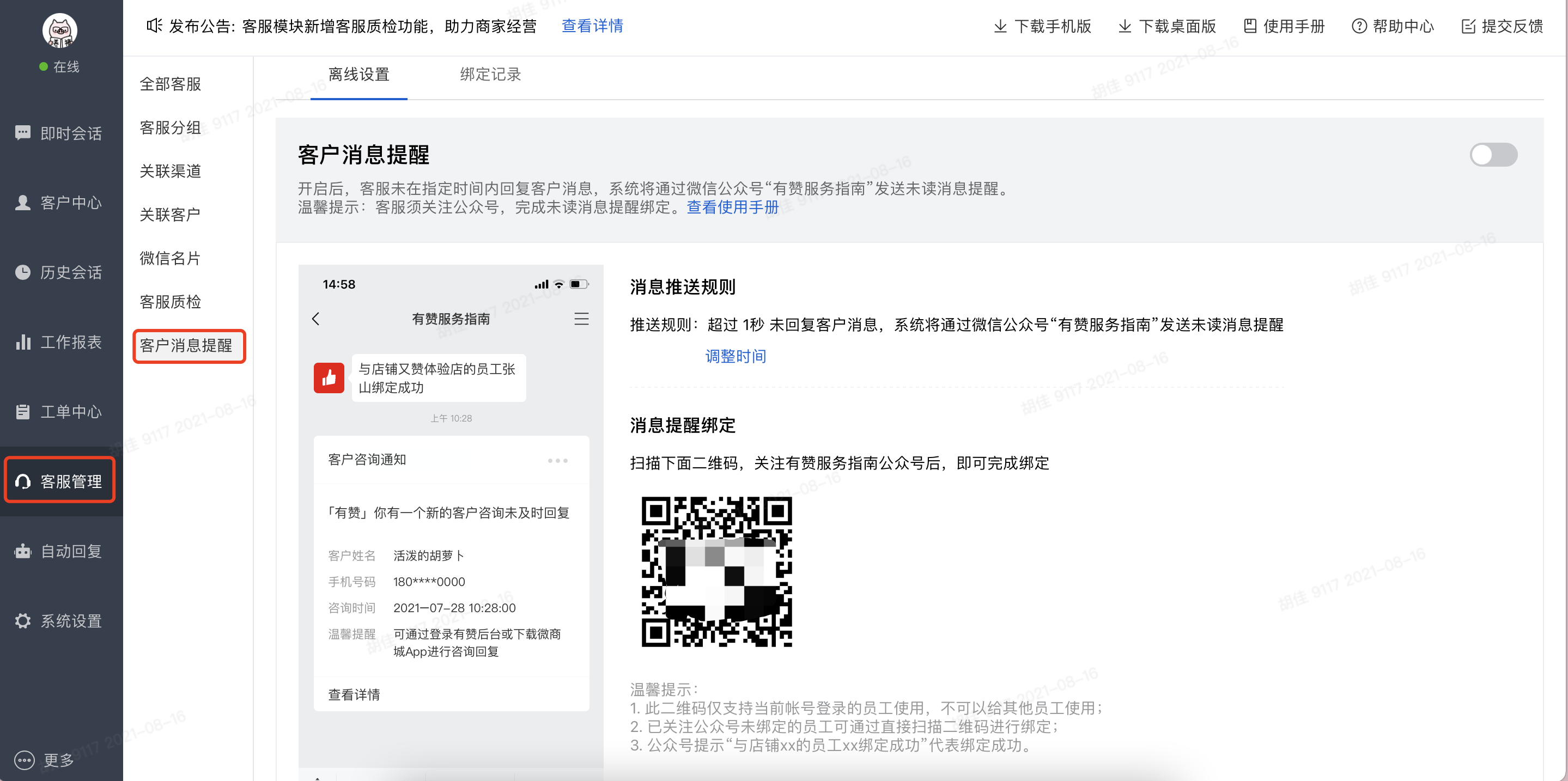The image size is (1568, 781).
Task: Select the 离线设置 tab
Action: [x=358, y=75]
